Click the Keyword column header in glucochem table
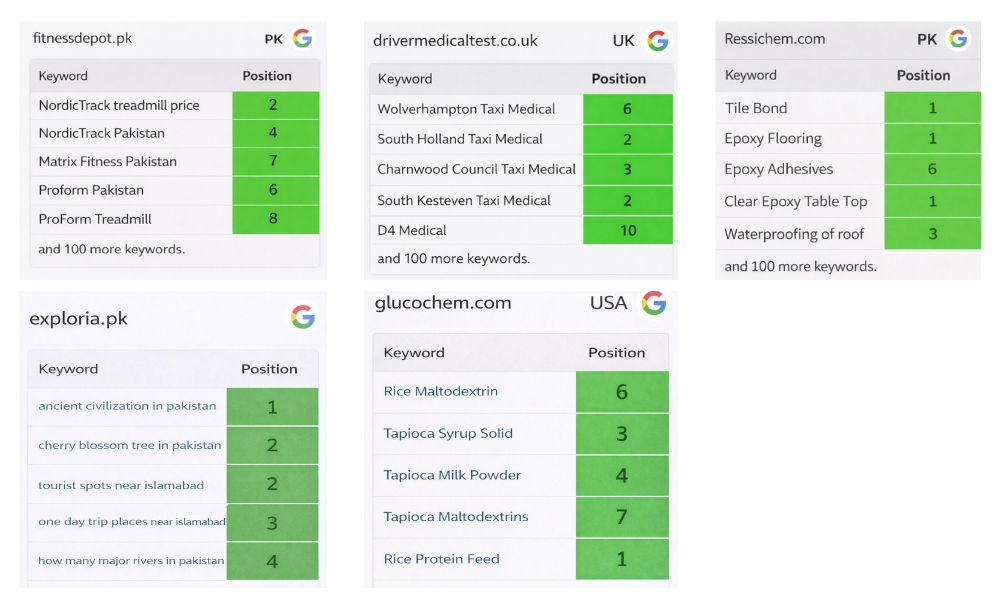The width and height of the screenshot is (1000, 600). pyautogui.click(x=414, y=352)
